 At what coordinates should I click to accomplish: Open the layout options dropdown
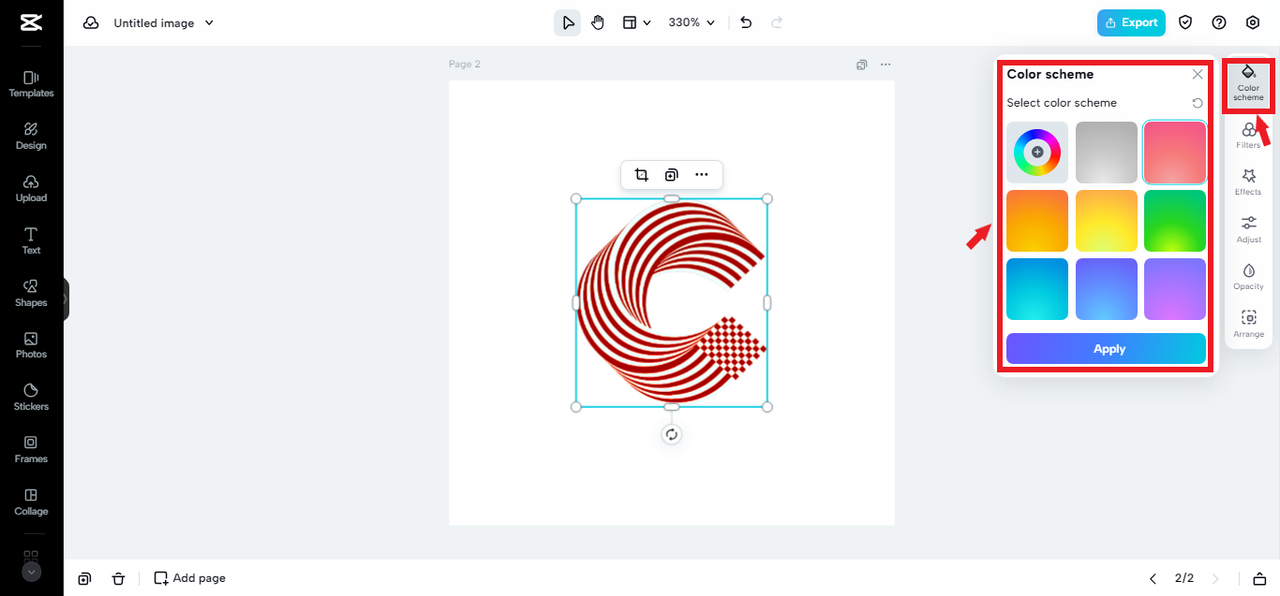(636, 22)
